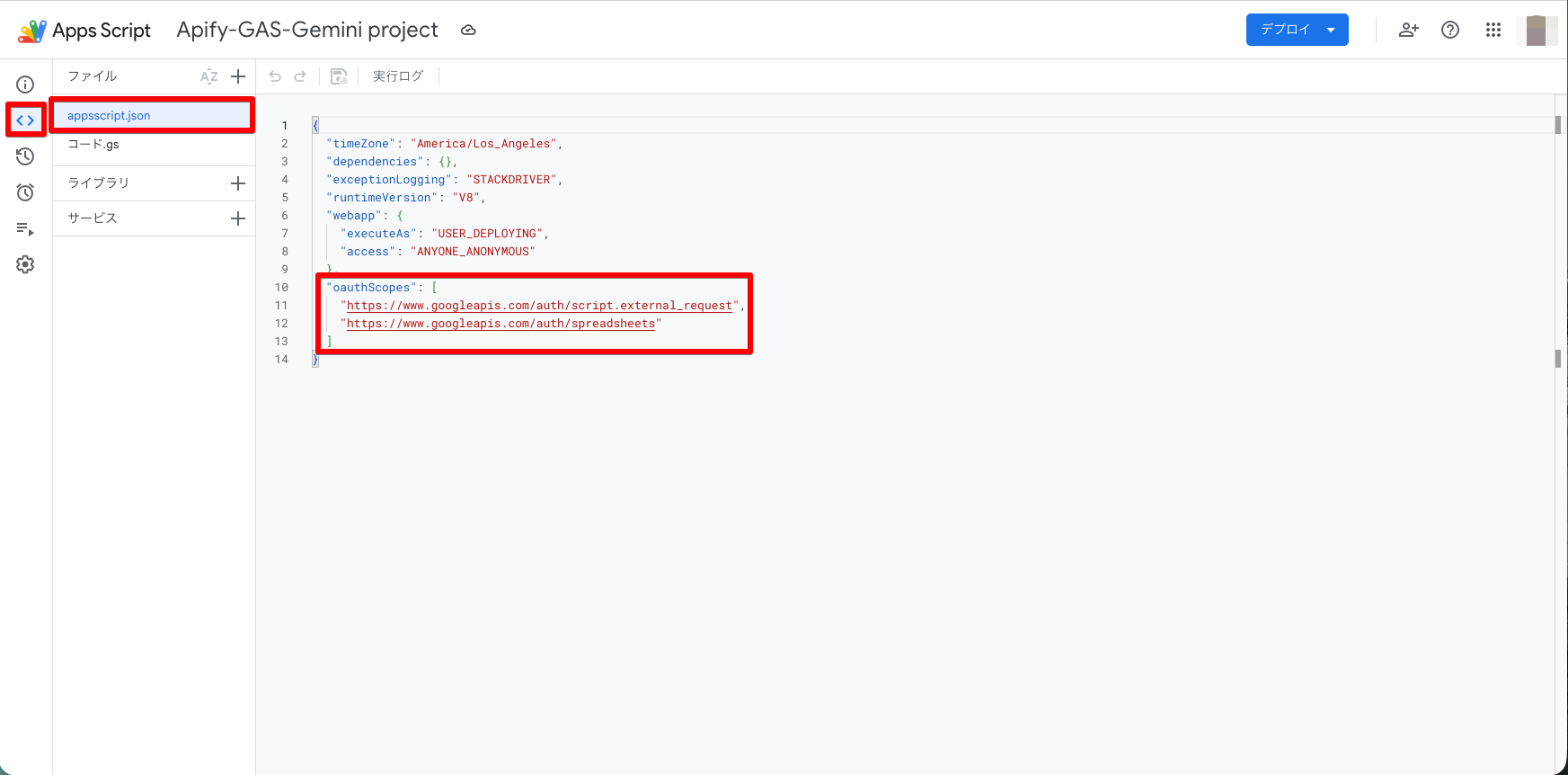Save project with the floppy disk icon
1568x775 pixels.
coord(339,76)
